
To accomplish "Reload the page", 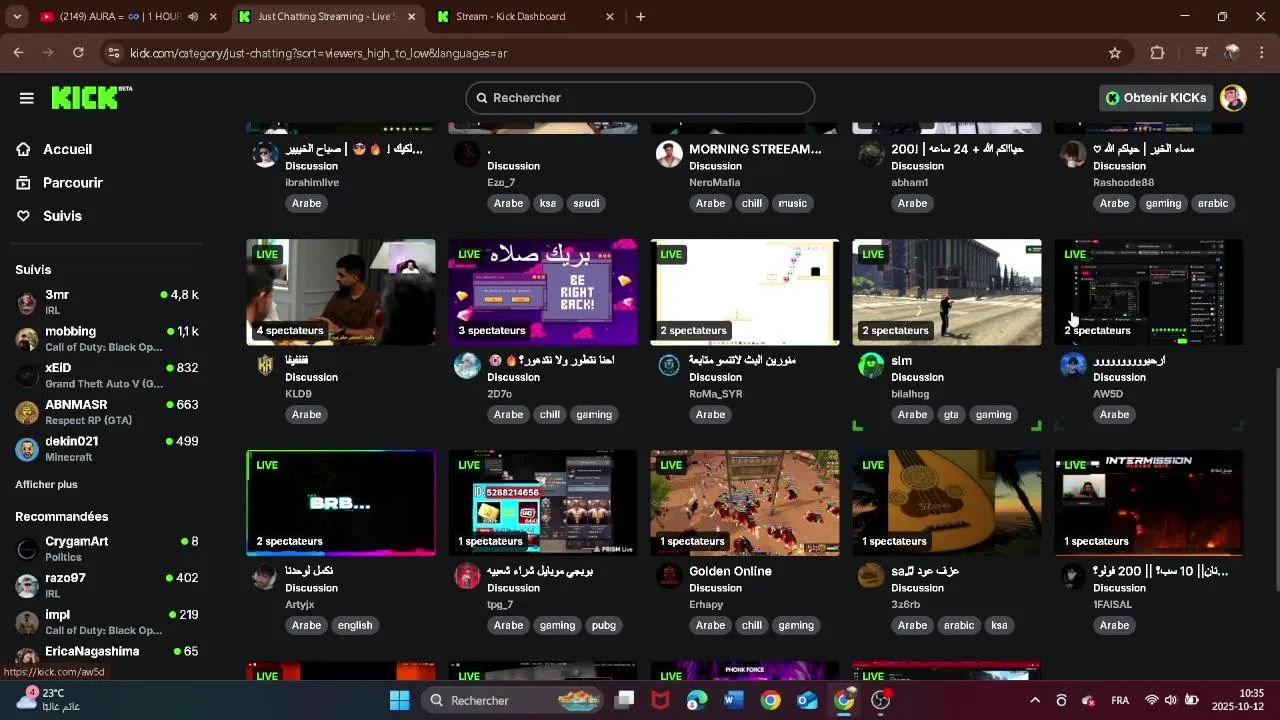I will (x=78, y=53).
